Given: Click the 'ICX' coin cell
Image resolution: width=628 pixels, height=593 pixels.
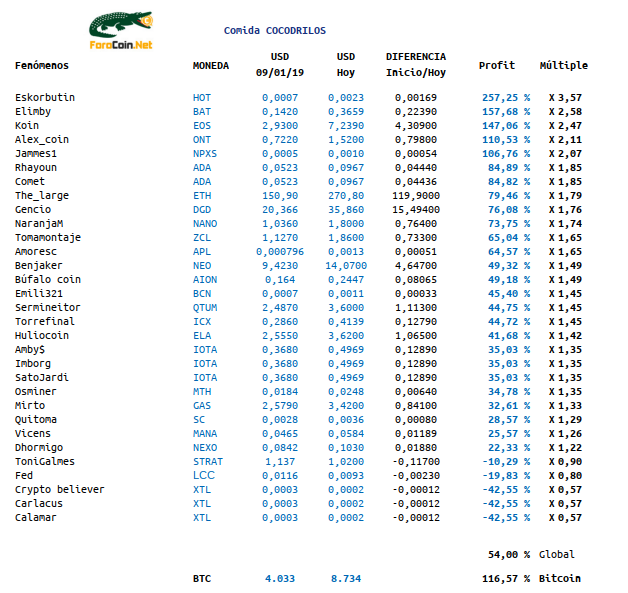Looking at the screenshot, I should click(x=202, y=322).
